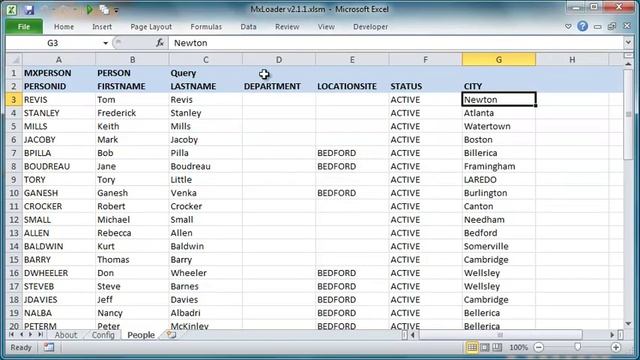
Task: Click the blue Help question mark icon
Action: tap(582, 27)
